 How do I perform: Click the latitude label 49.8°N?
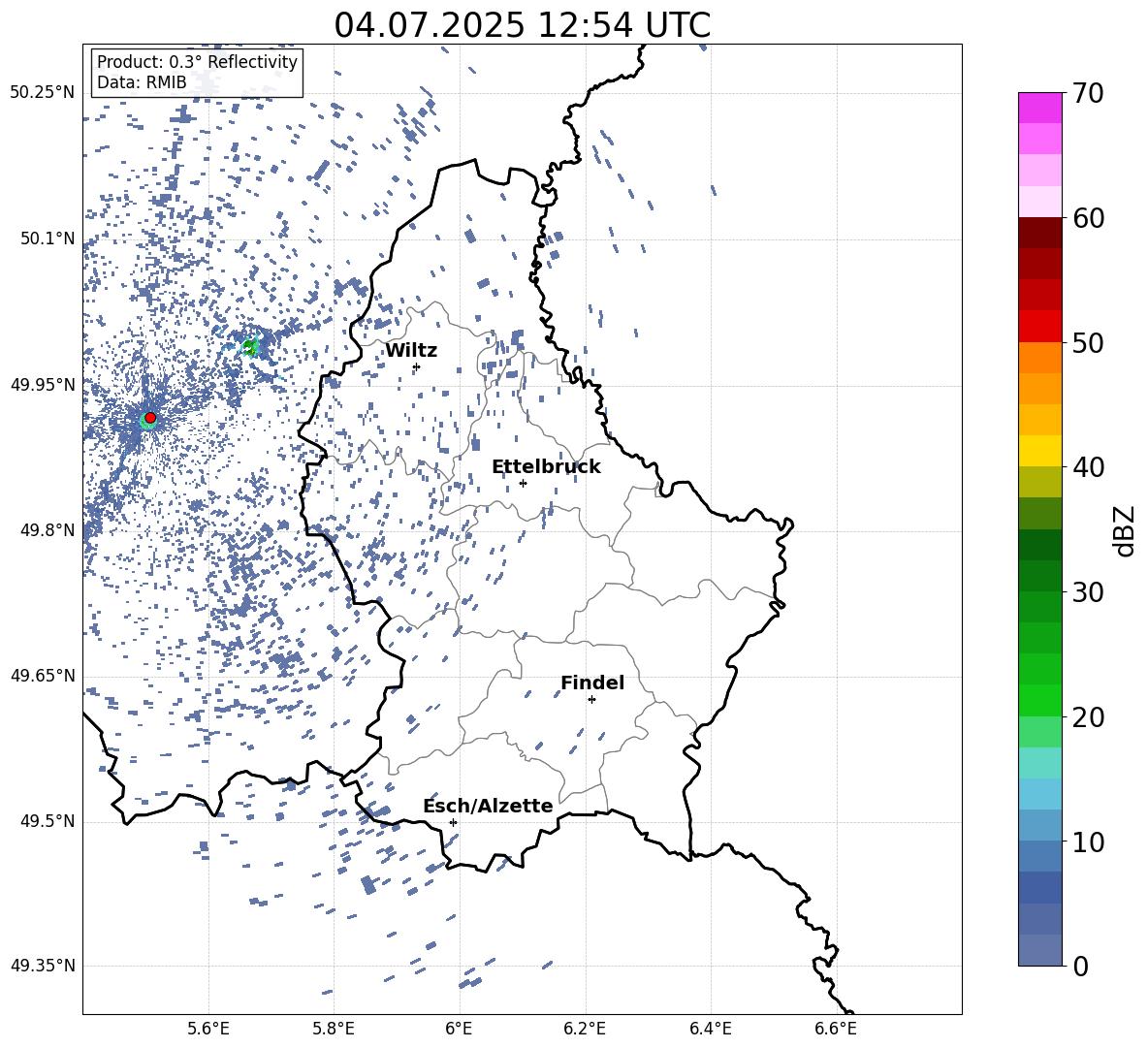point(48,529)
